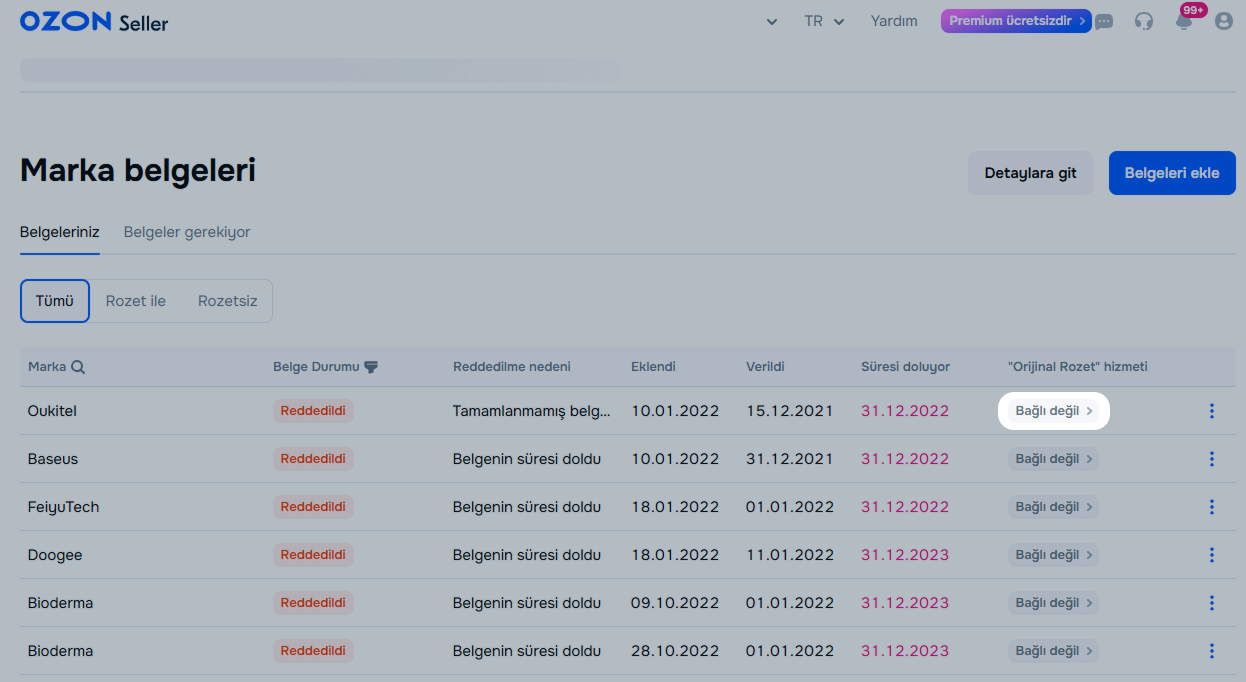Select the Rozetsiz filter
This screenshot has height=682, width=1246.
coord(227,301)
